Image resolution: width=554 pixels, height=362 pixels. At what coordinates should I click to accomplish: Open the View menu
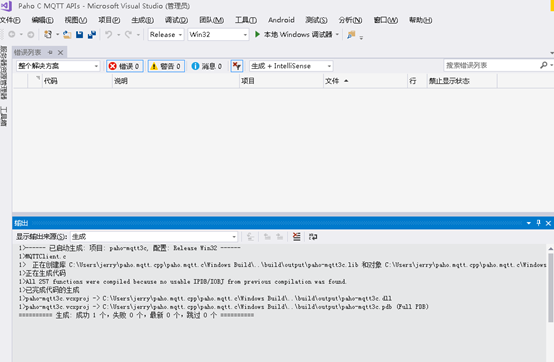point(76,20)
